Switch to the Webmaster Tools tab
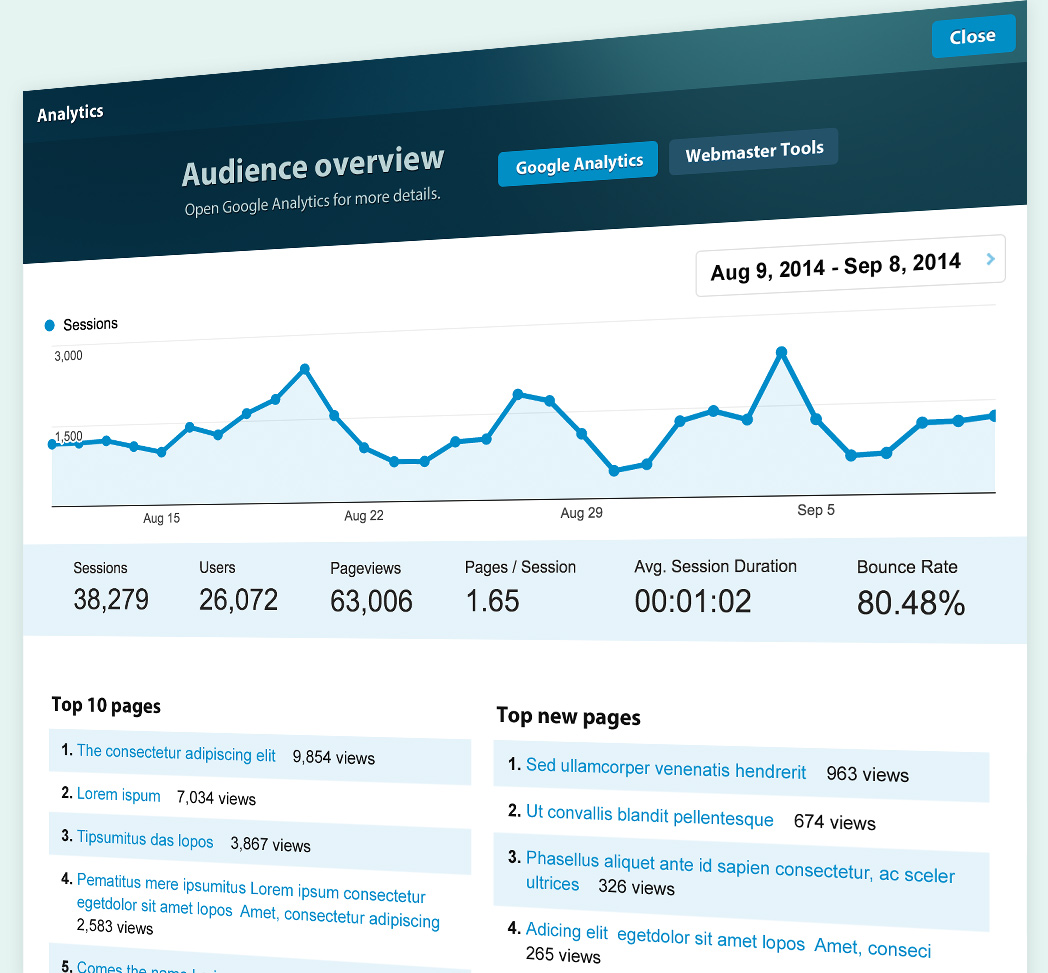This screenshot has width=1048, height=973. click(x=754, y=152)
